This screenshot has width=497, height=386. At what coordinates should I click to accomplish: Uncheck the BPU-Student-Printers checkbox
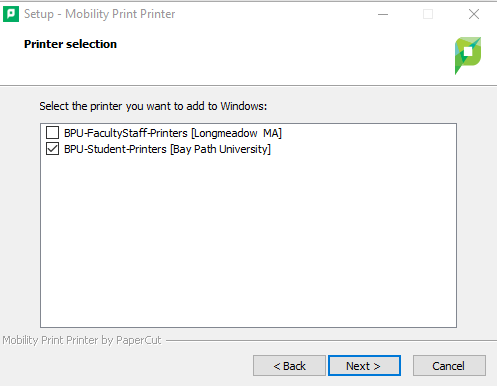(x=52, y=149)
